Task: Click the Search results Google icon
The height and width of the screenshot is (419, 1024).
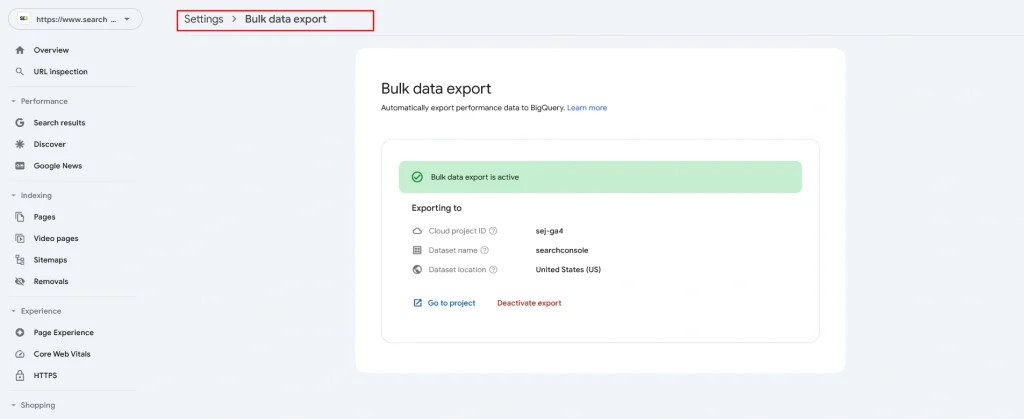Action: pyautogui.click(x=20, y=123)
